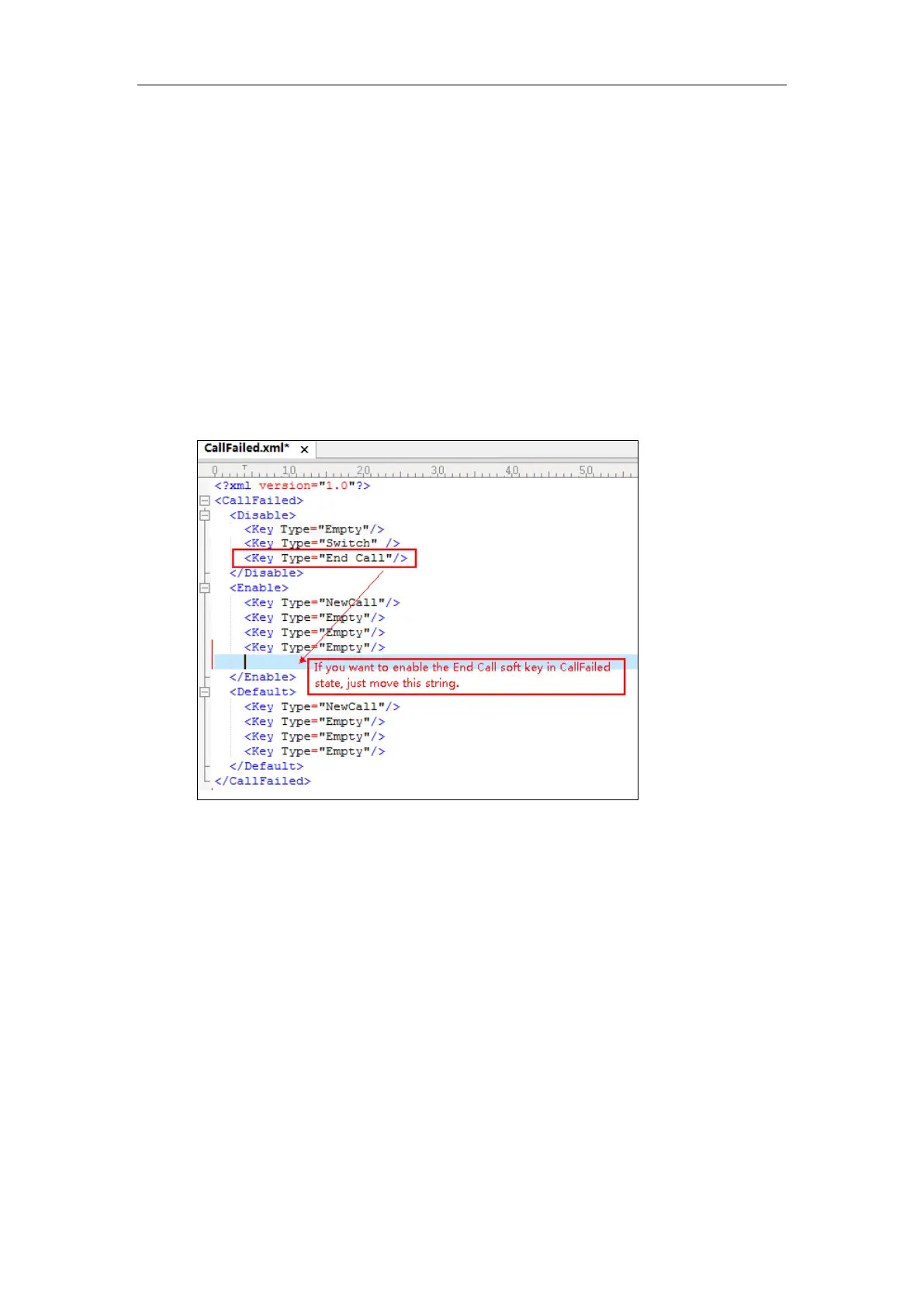The height and width of the screenshot is (1307, 924).
Task: Click the xml version="1.0" declaration line
Action: pyautogui.click(x=292, y=486)
